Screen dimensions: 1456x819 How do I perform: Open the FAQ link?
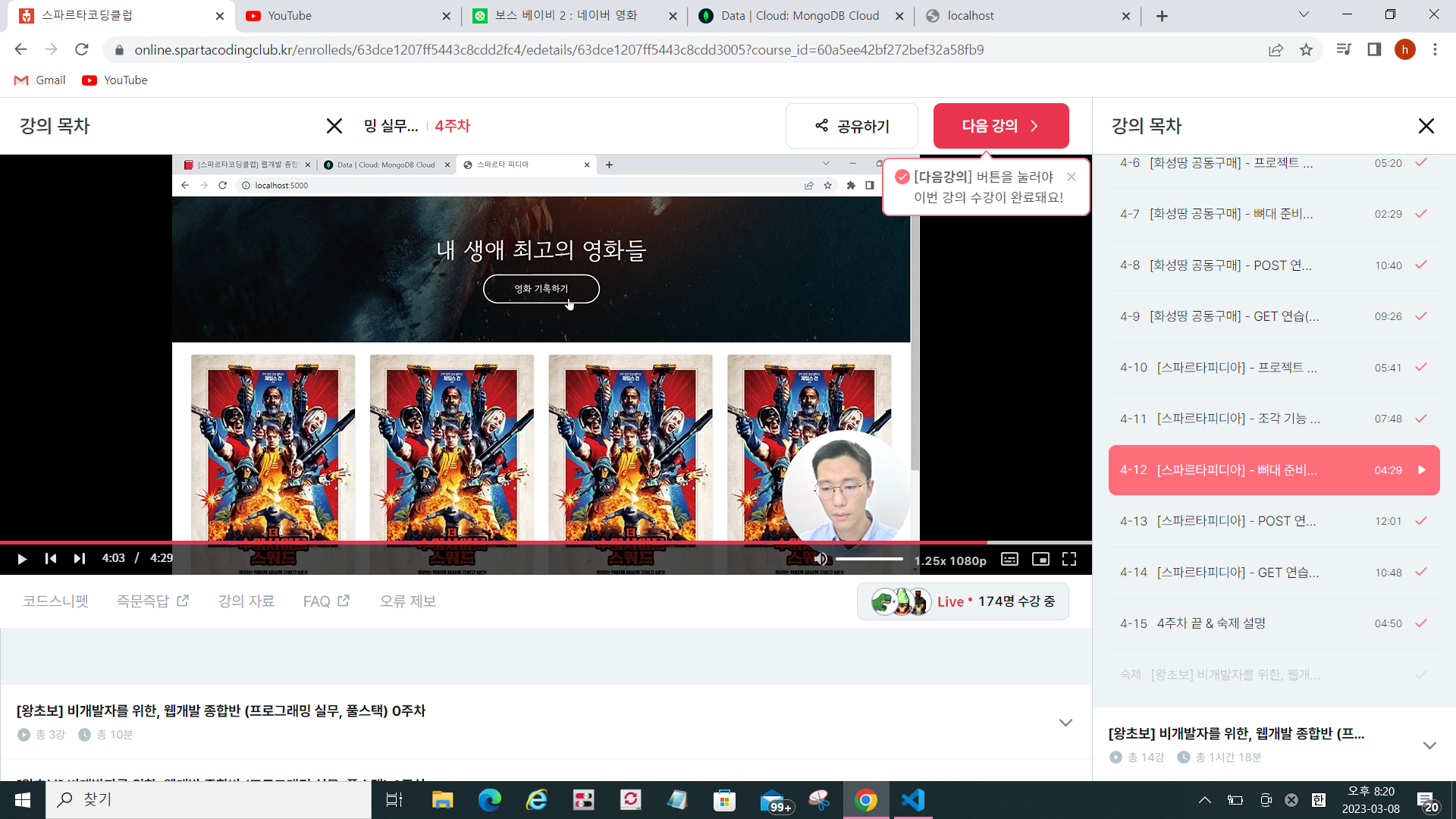[326, 601]
